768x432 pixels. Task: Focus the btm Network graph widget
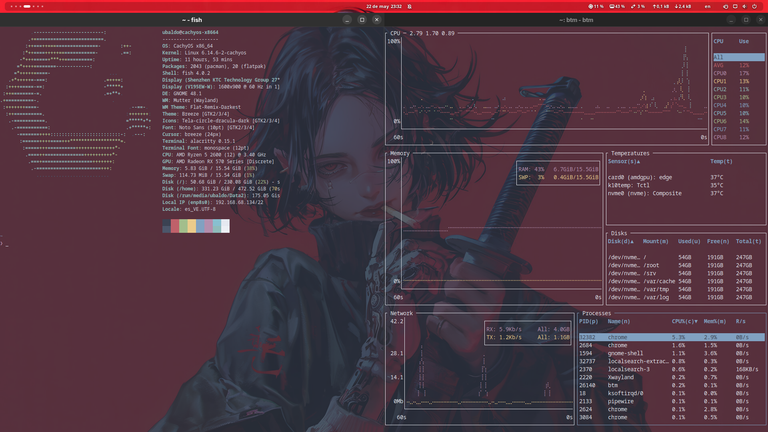point(480,368)
